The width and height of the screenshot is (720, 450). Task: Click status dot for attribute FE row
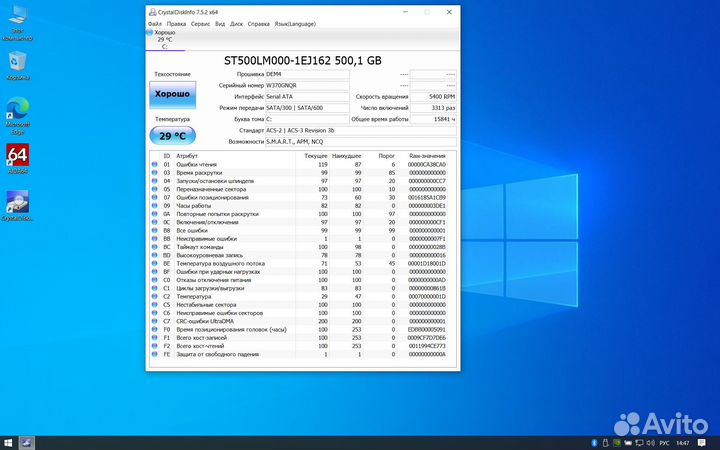154,354
